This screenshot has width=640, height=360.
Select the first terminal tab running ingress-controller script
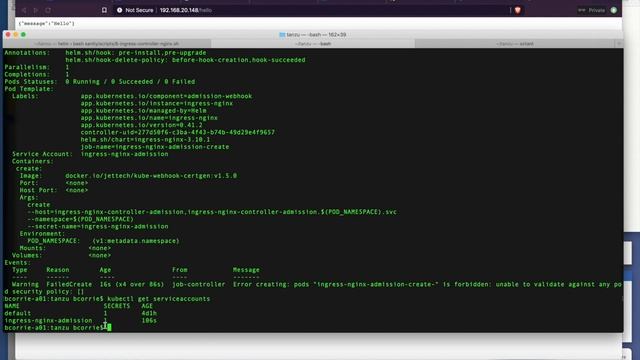107,44
